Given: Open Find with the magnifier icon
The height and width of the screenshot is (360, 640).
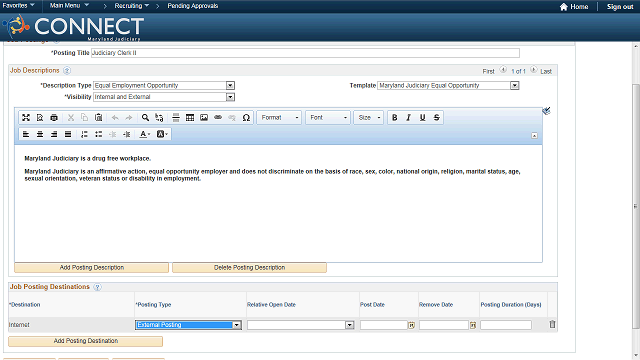Looking at the screenshot, I should [x=145, y=118].
